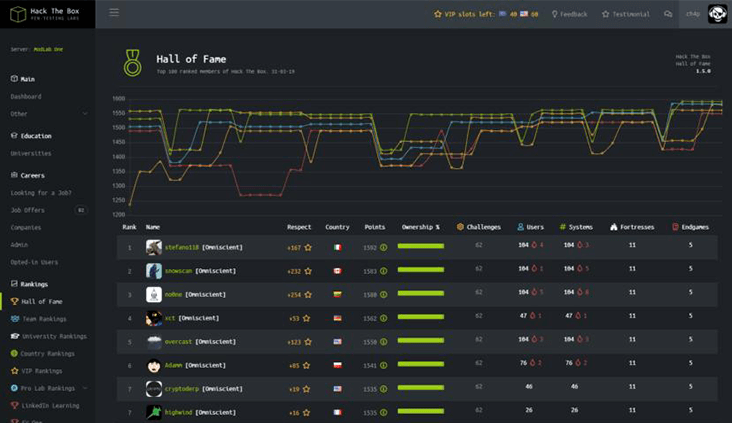Image resolution: width=732 pixels, height=423 pixels.
Task: Open the user avatar at top right
Action: pyautogui.click(x=717, y=14)
